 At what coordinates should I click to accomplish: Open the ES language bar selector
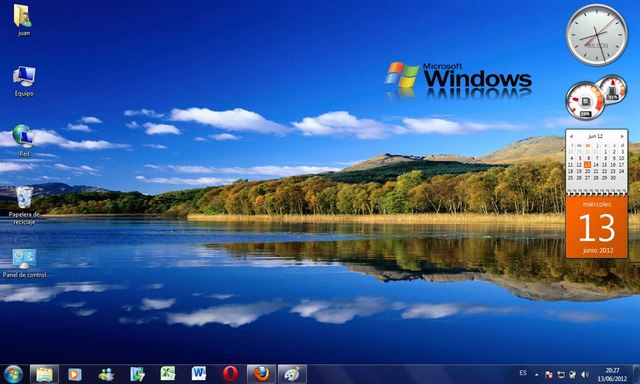pos(523,373)
